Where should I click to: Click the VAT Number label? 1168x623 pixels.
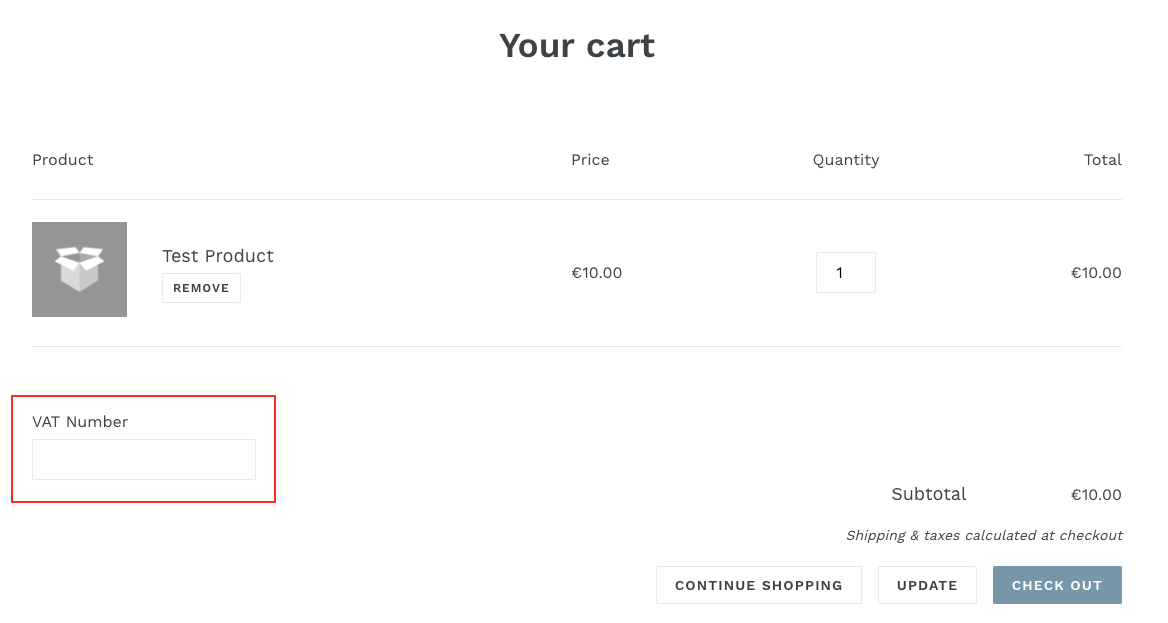click(80, 422)
